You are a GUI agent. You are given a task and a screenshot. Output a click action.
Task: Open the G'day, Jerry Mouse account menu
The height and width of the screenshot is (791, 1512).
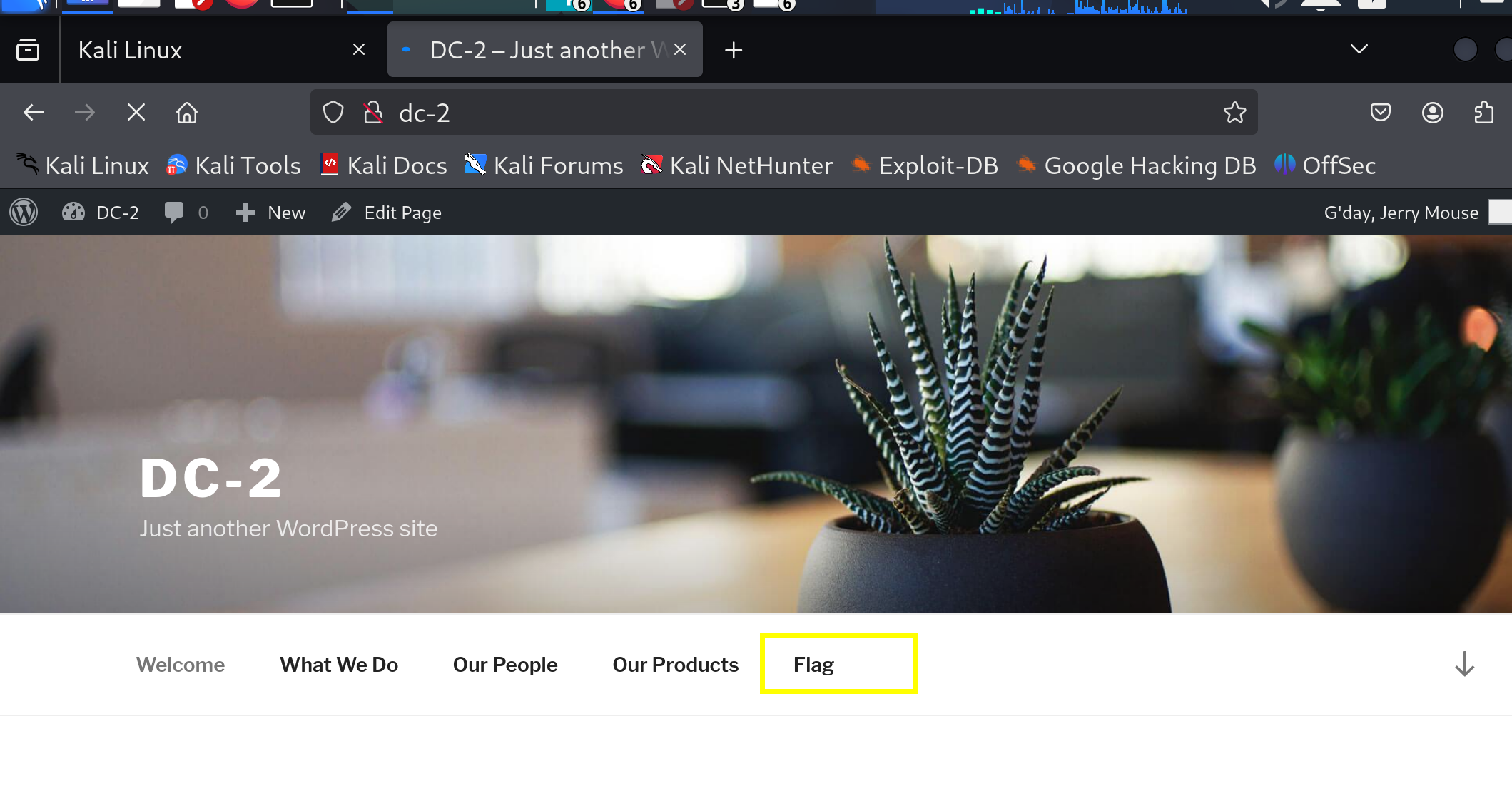(x=1401, y=213)
